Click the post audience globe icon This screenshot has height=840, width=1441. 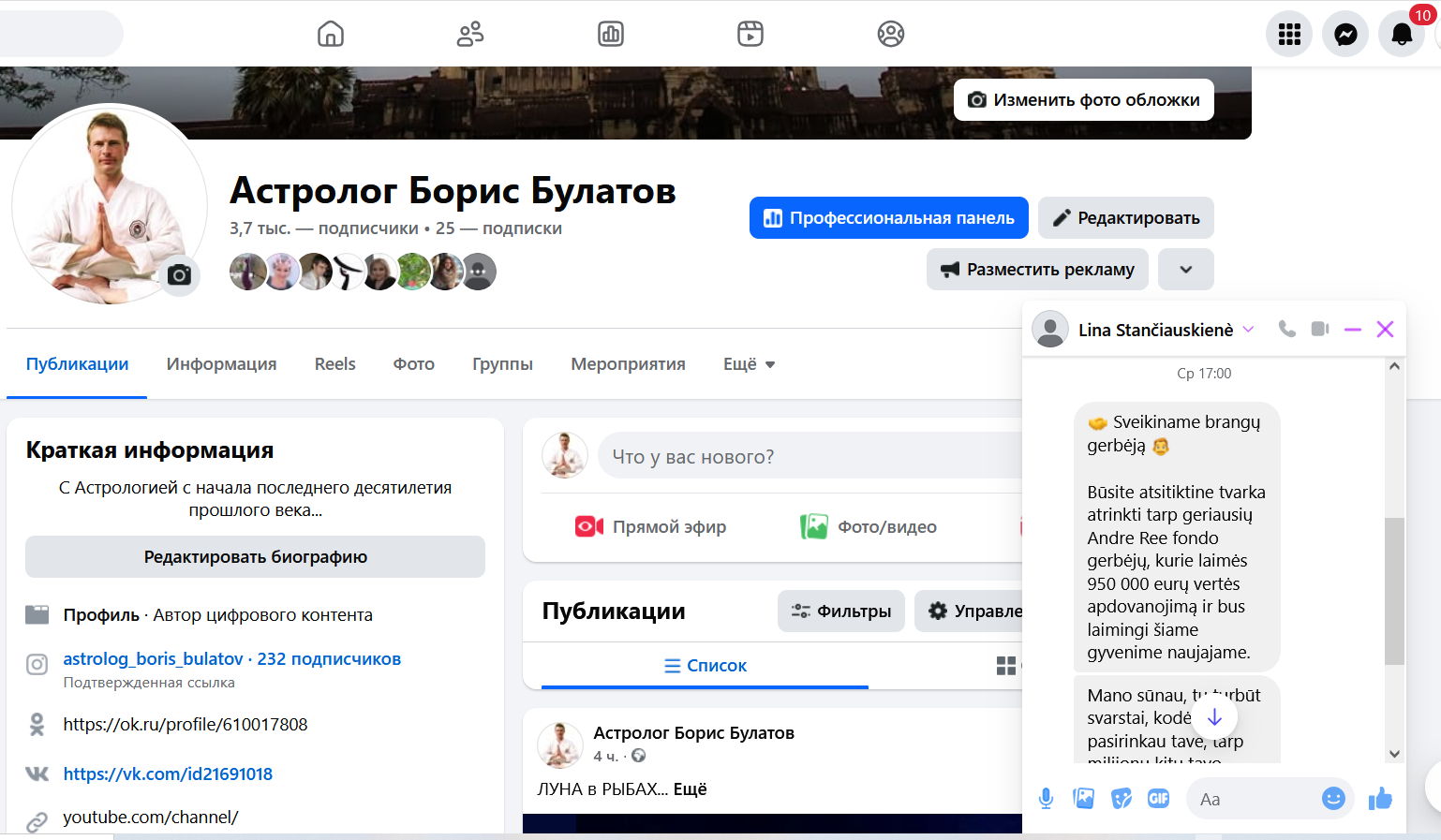pos(639,756)
